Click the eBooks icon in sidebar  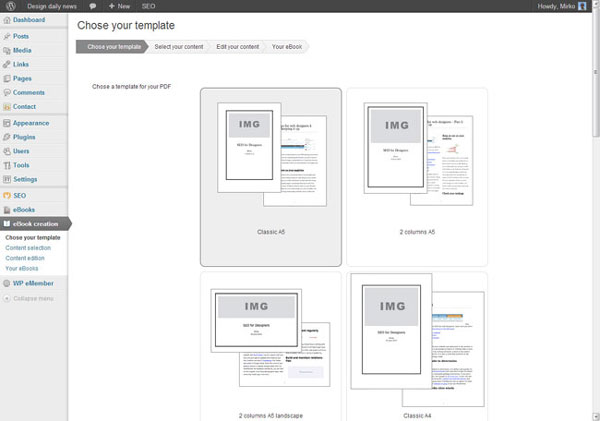click(x=7, y=210)
